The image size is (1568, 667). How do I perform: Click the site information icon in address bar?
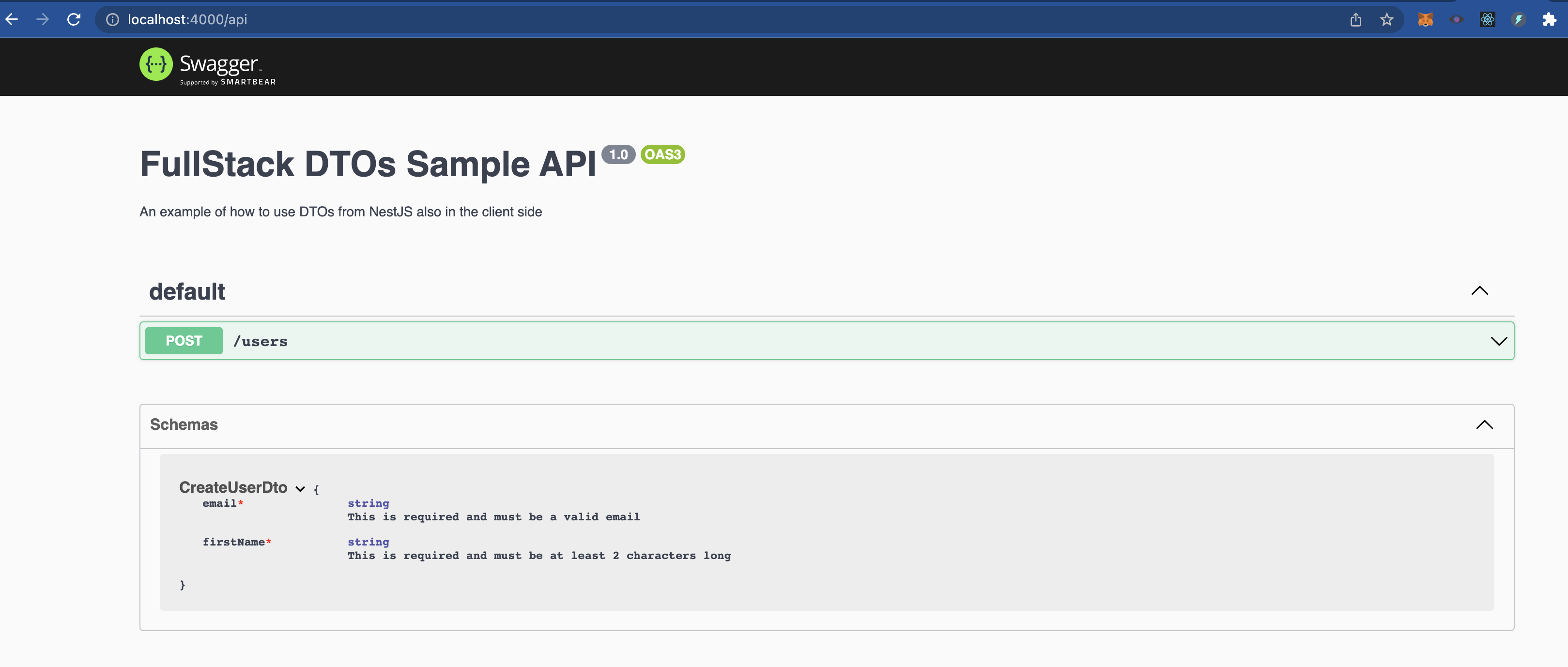pyautogui.click(x=111, y=19)
